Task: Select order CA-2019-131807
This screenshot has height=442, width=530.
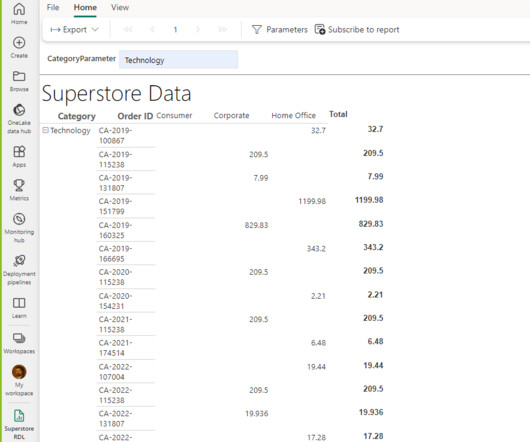Action: [x=115, y=183]
